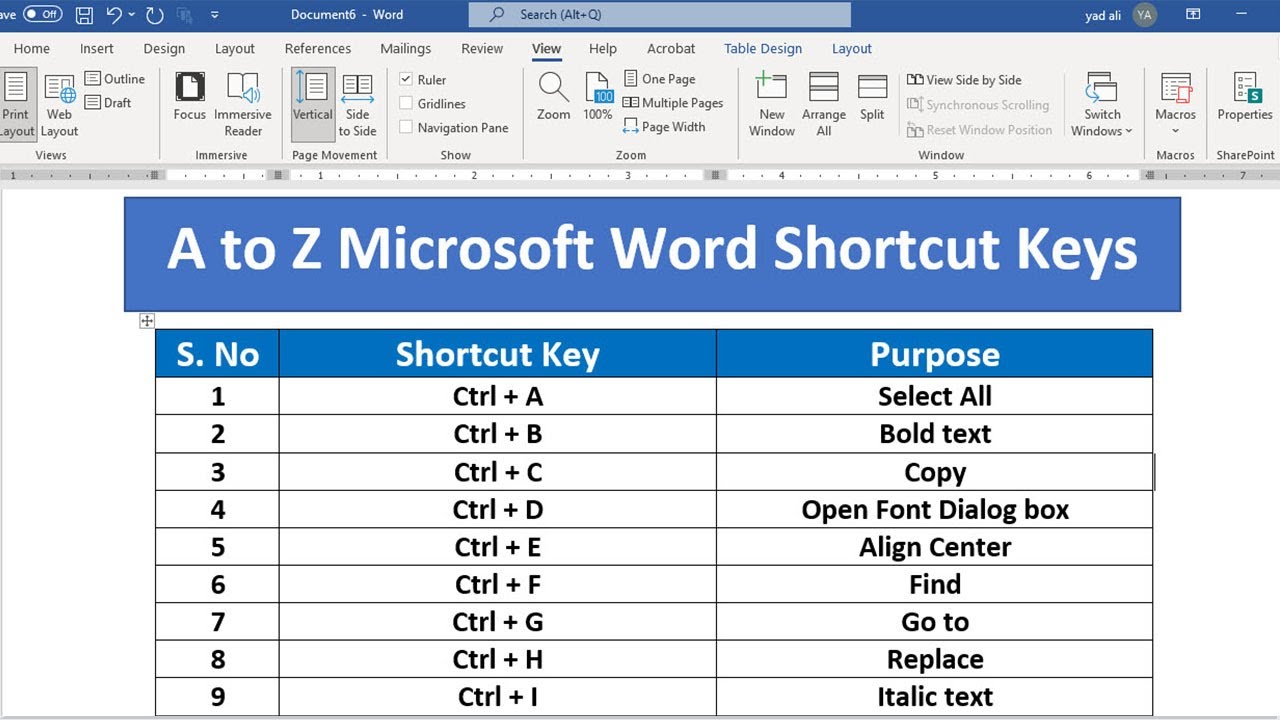
Task: Select Side to Side page movement
Action: coord(357,106)
